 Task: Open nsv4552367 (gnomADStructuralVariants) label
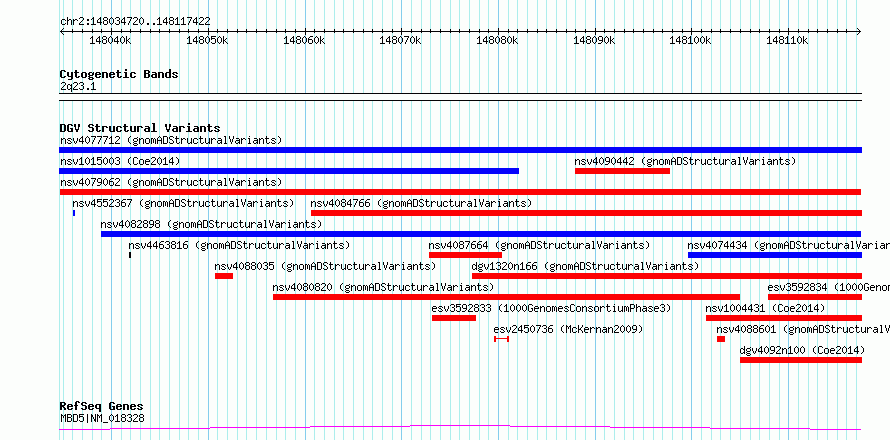click(183, 203)
